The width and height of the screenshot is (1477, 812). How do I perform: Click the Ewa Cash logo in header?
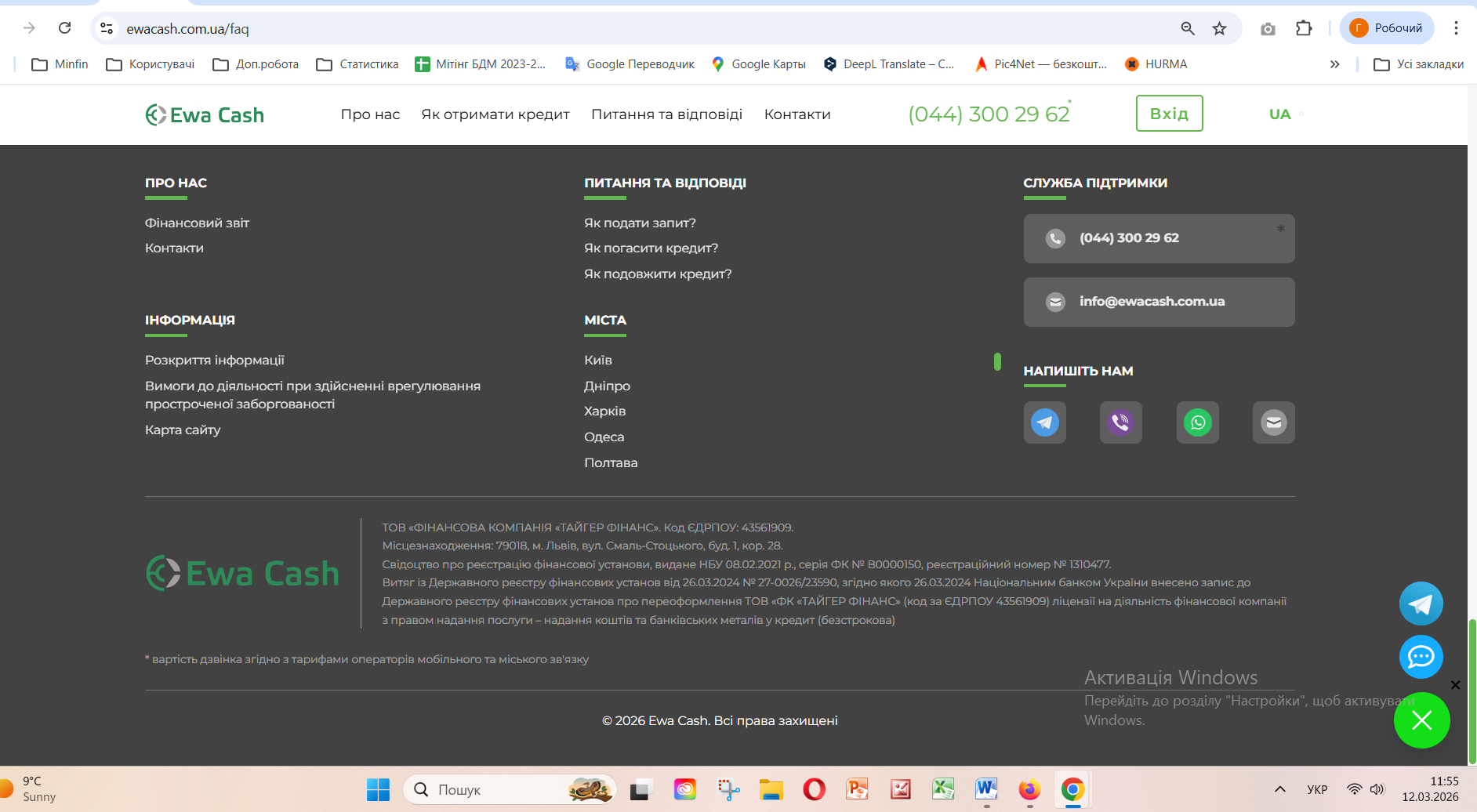(205, 115)
